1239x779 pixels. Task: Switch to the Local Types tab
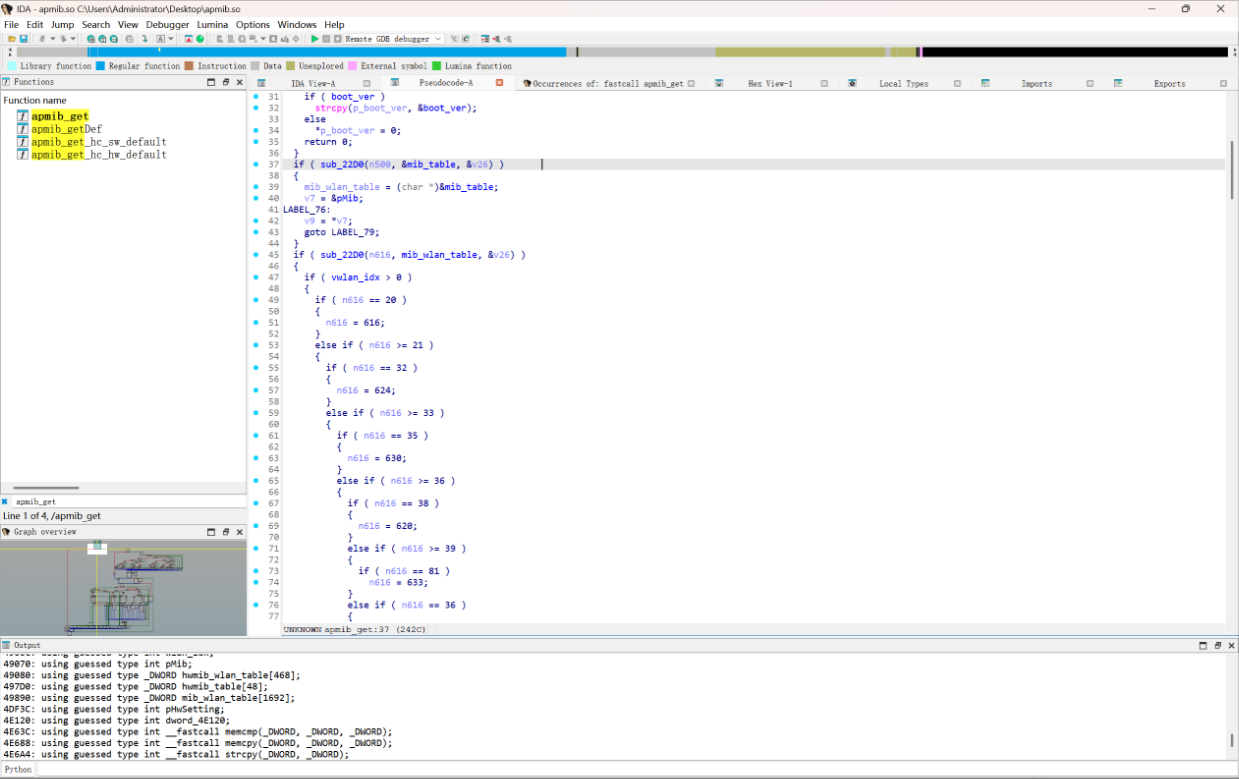click(x=903, y=84)
